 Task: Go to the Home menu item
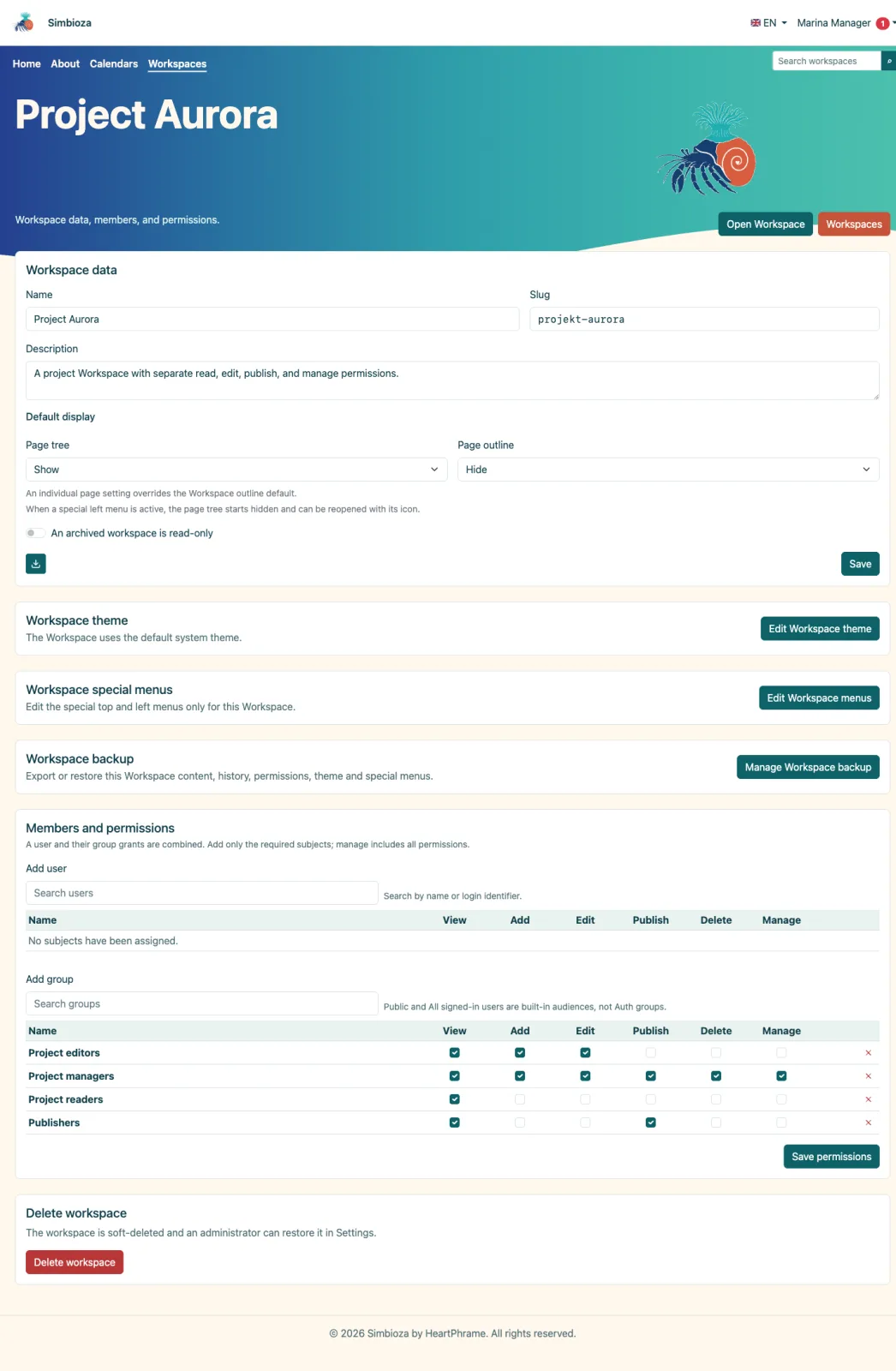[27, 64]
